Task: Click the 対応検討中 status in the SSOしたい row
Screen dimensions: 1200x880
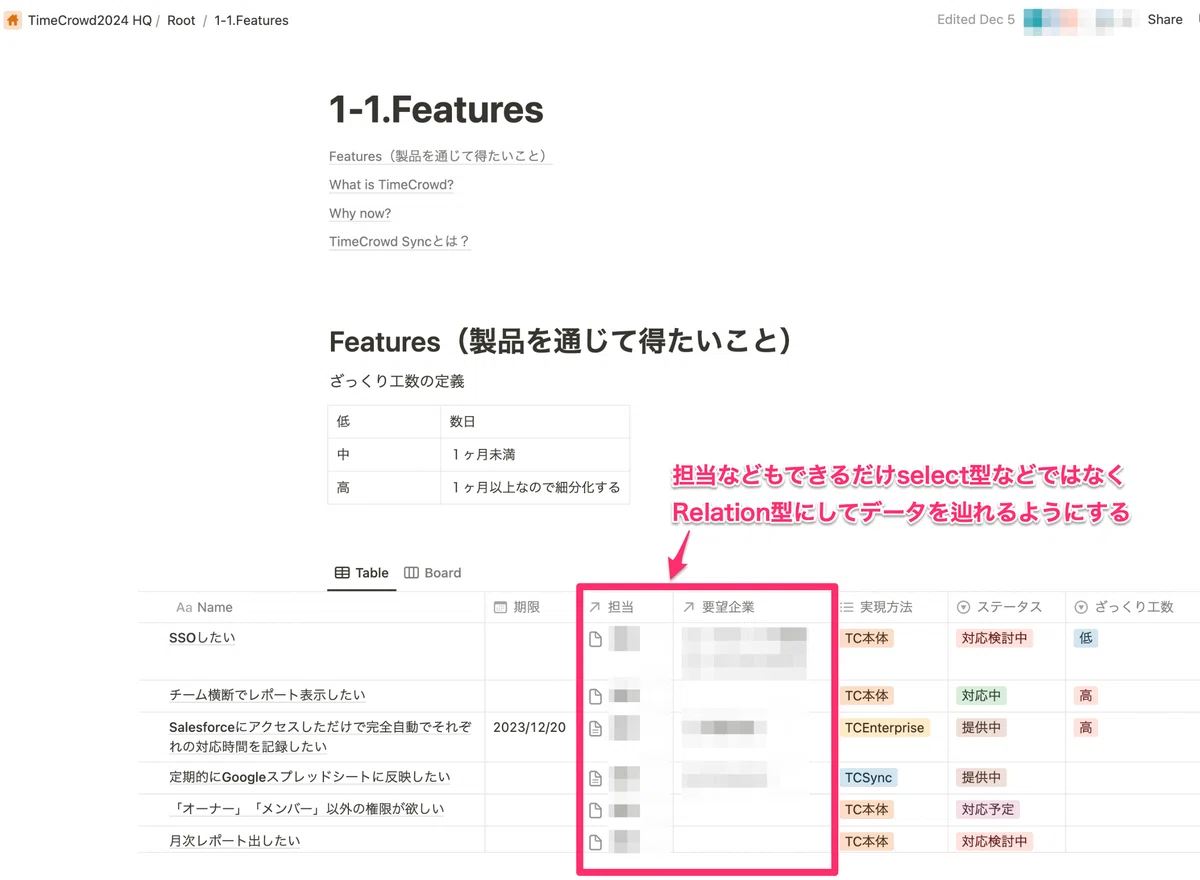Action: pyautogui.click(x=994, y=638)
